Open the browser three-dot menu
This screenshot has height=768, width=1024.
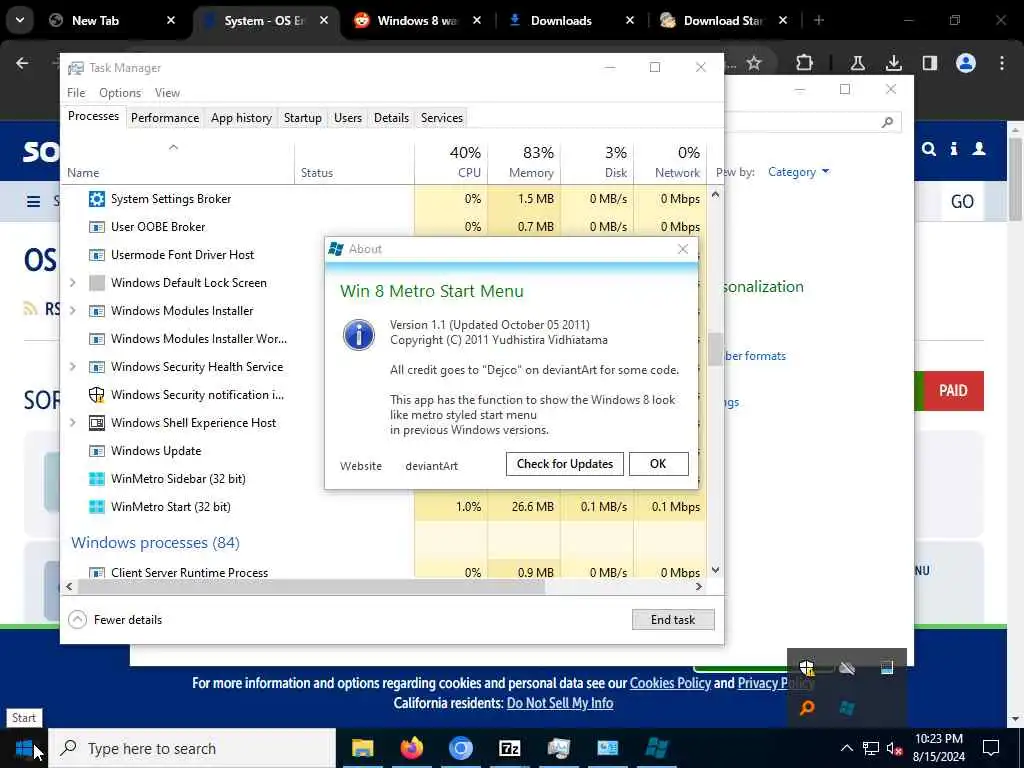click(1002, 63)
